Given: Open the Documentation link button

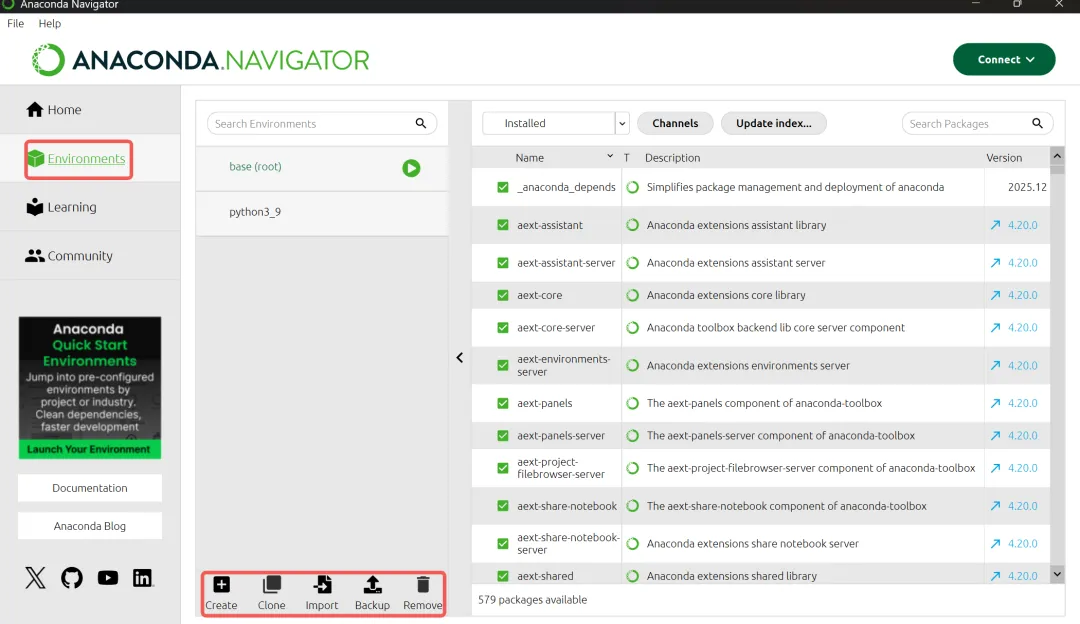Looking at the screenshot, I should [90, 488].
